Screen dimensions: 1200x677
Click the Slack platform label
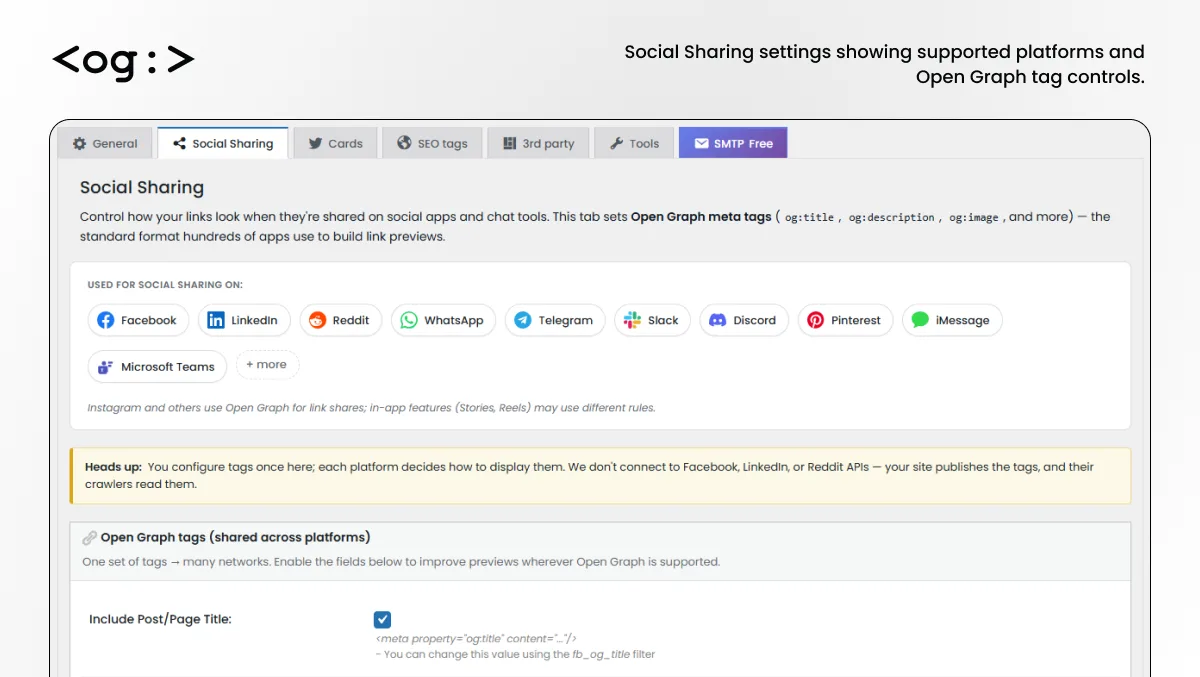pos(663,320)
